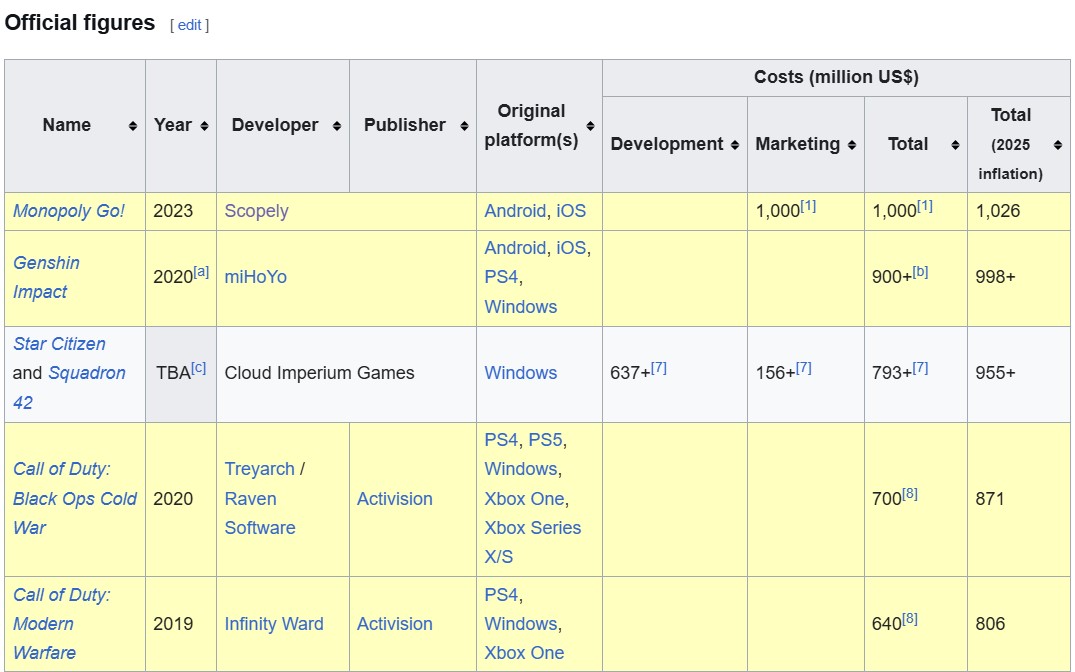Select the Costs (million US$) header
This screenshot has width=1075, height=672.
[x=836, y=77]
